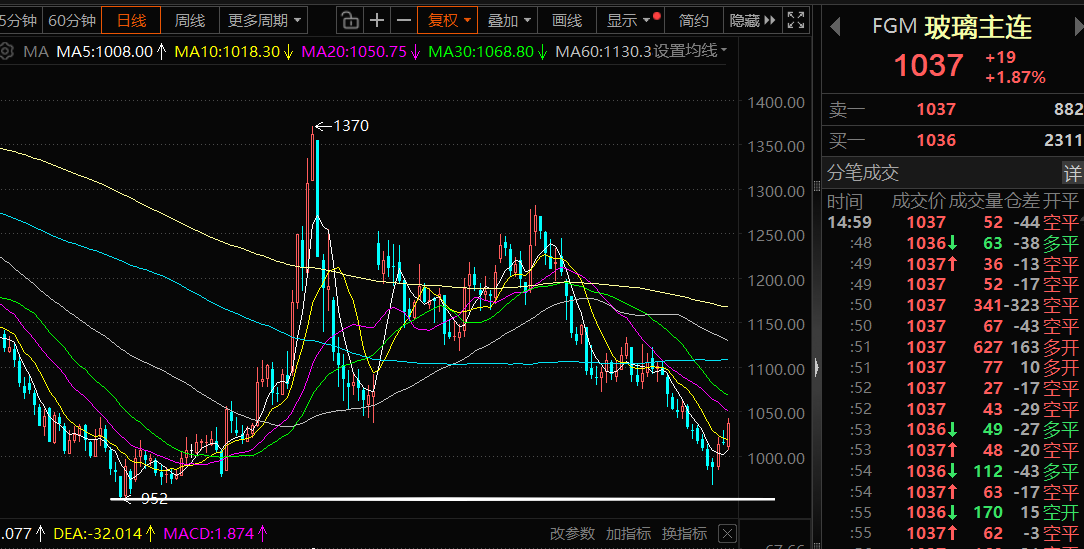Switch to 日线 daily chart tab
The width and height of the screenshot is (1084, 549).
(x=131, y=20)
